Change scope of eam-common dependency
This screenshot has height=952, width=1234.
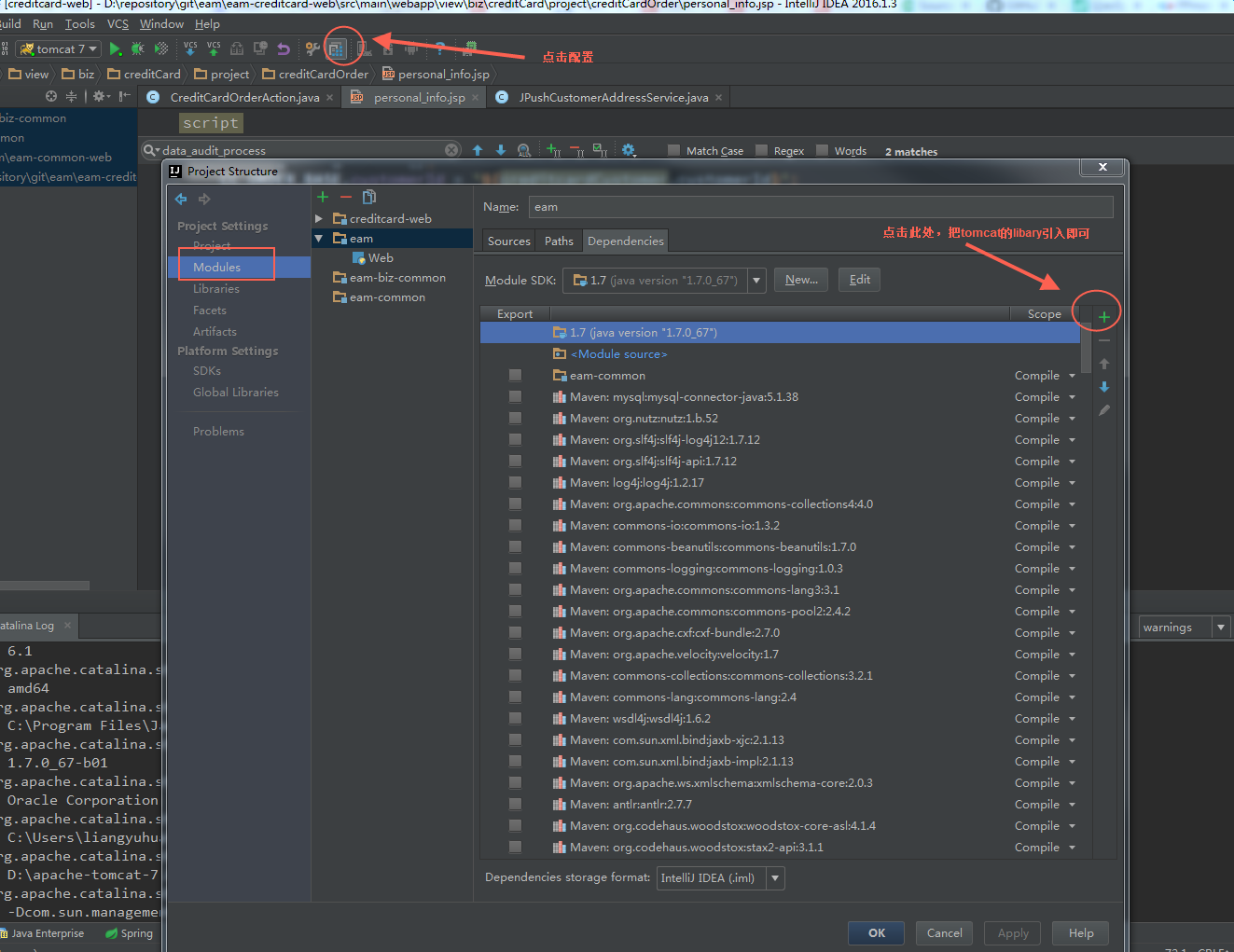click(1045, 375)
